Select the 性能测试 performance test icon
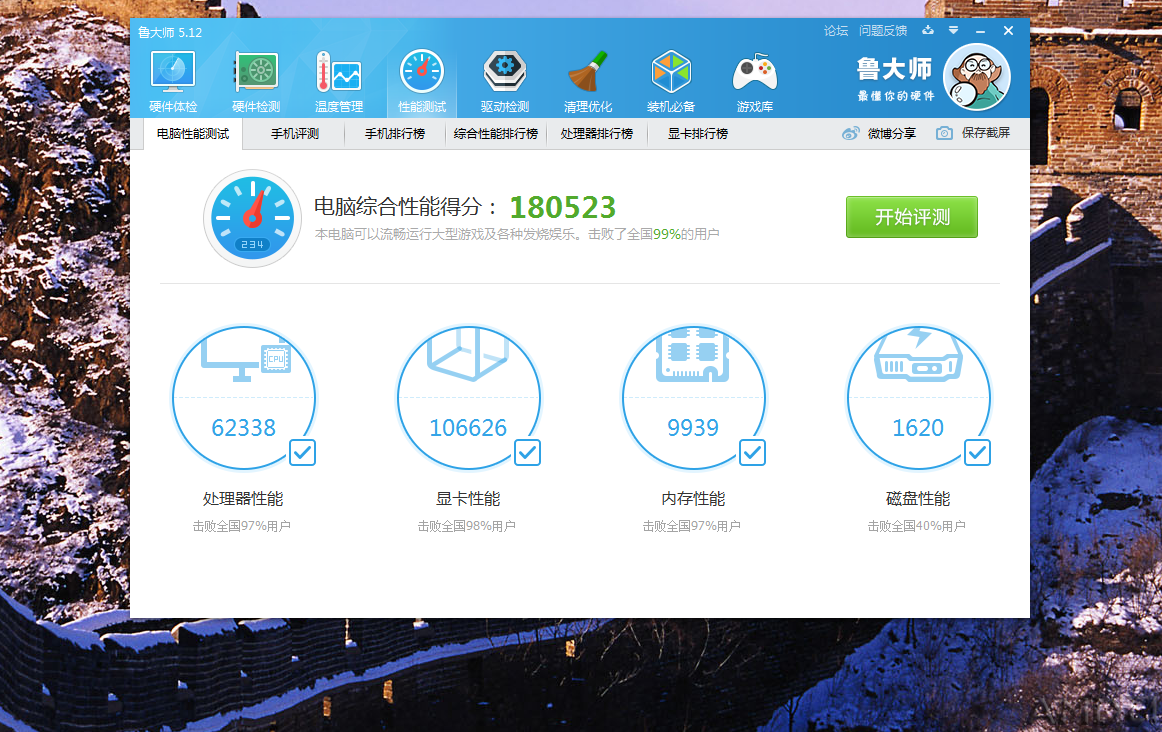Viewport: 1162px width, 732px height. [x=422, y=72]
